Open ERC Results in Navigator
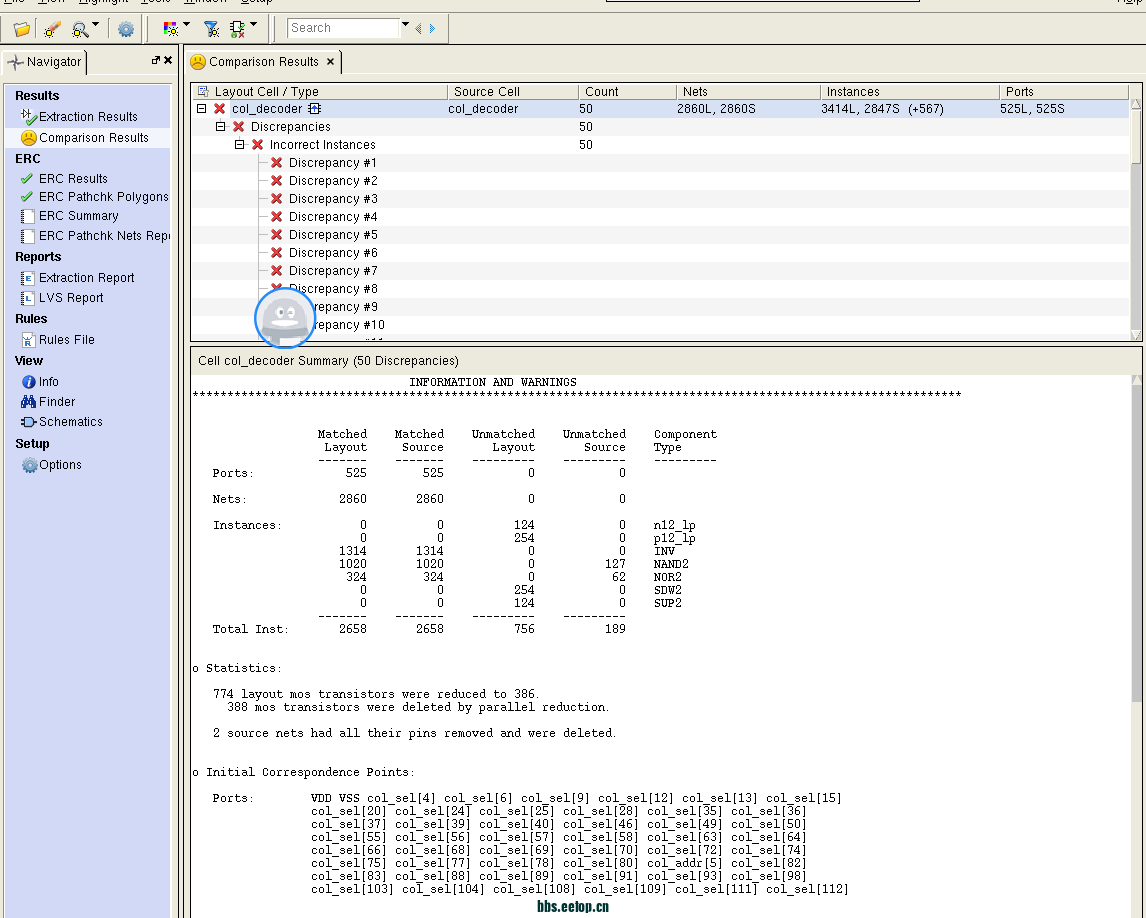The width and height of the screenshot is (1146, 918). pyautogui.click(x=73, y=178)
